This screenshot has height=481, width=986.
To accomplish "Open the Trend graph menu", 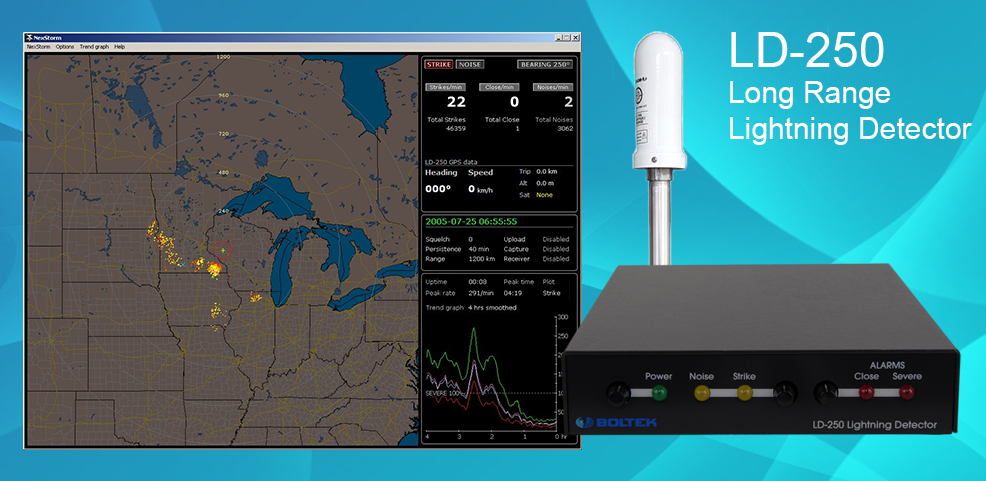I will coord(94,47).
